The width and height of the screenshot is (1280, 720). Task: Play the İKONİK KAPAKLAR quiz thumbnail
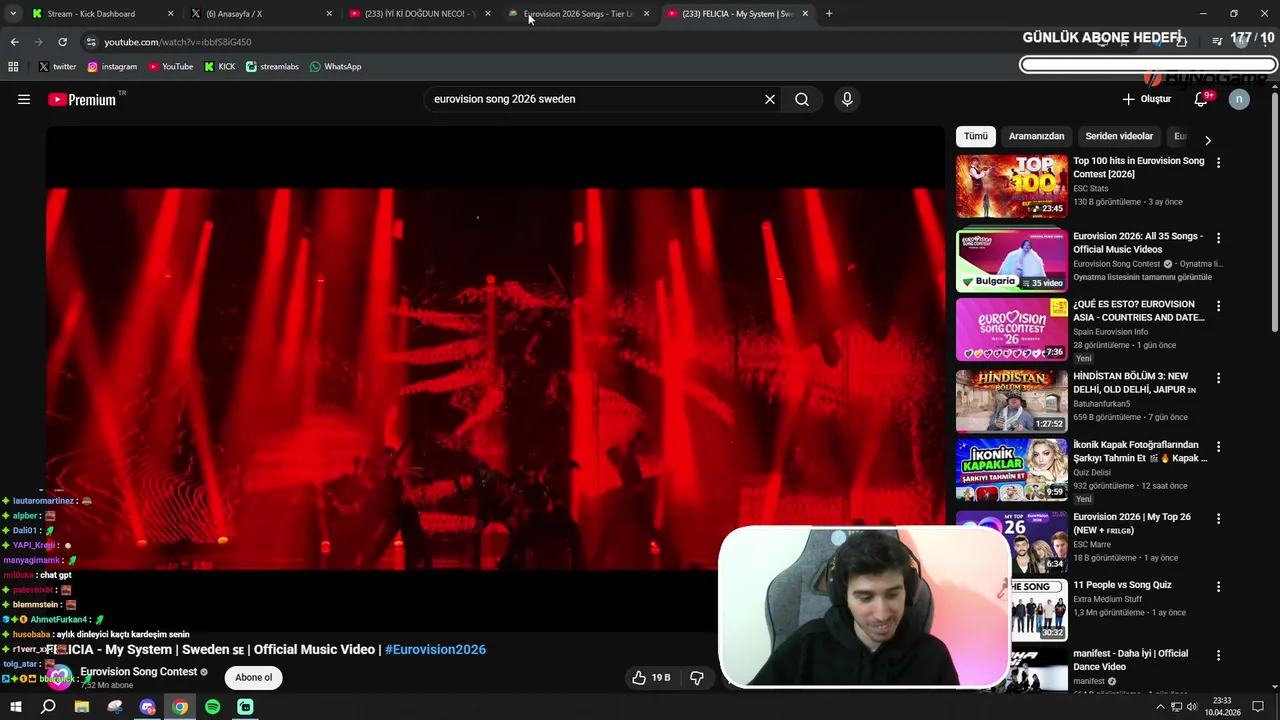(x=1011, y=469)
